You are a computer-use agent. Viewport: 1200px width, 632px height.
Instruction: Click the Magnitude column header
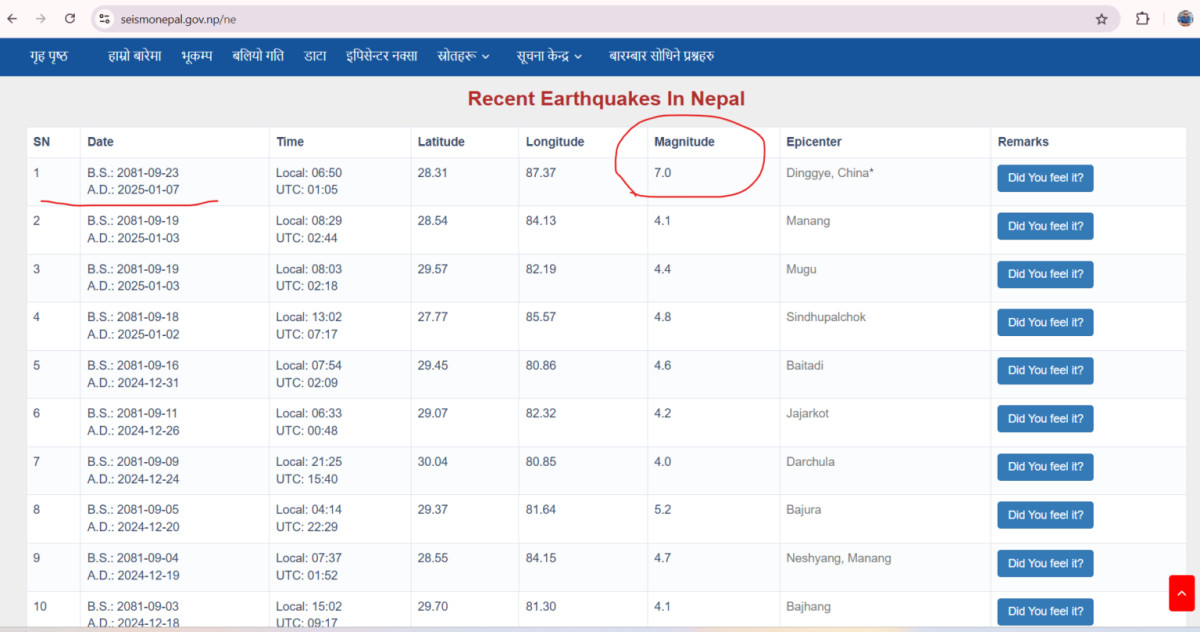(x=684, y=142)
